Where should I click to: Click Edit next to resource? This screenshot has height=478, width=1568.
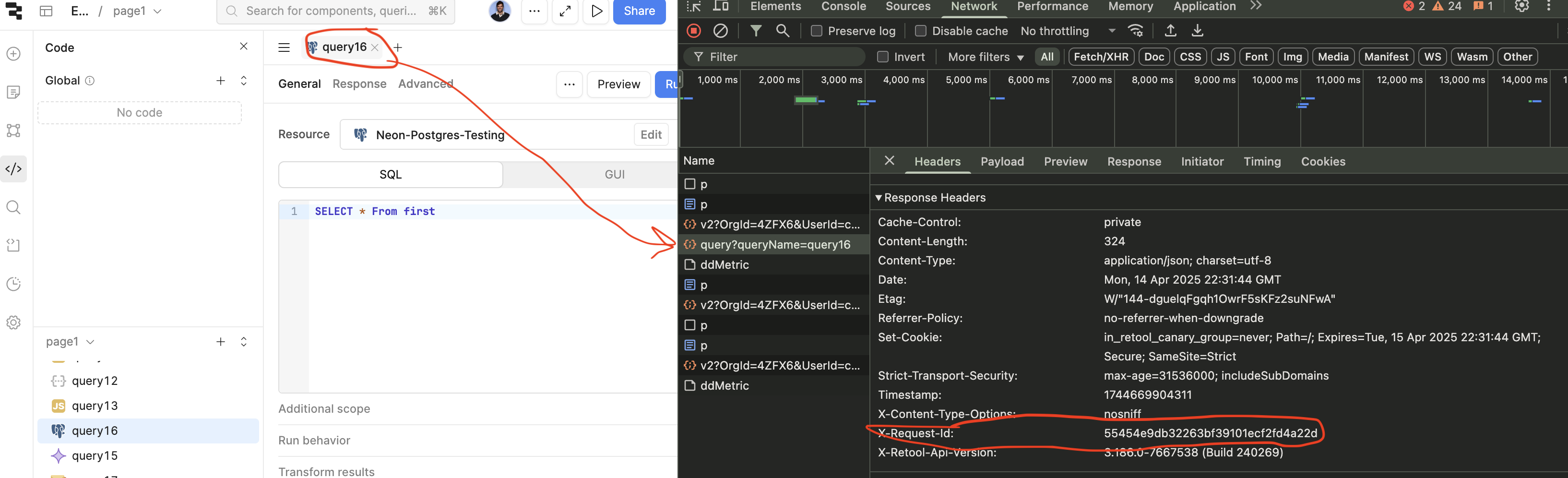[651, 134]
